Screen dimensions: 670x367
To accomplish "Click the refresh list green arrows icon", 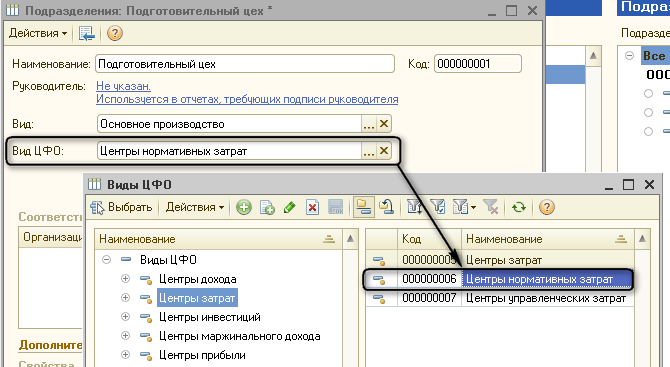I will 519,208.
